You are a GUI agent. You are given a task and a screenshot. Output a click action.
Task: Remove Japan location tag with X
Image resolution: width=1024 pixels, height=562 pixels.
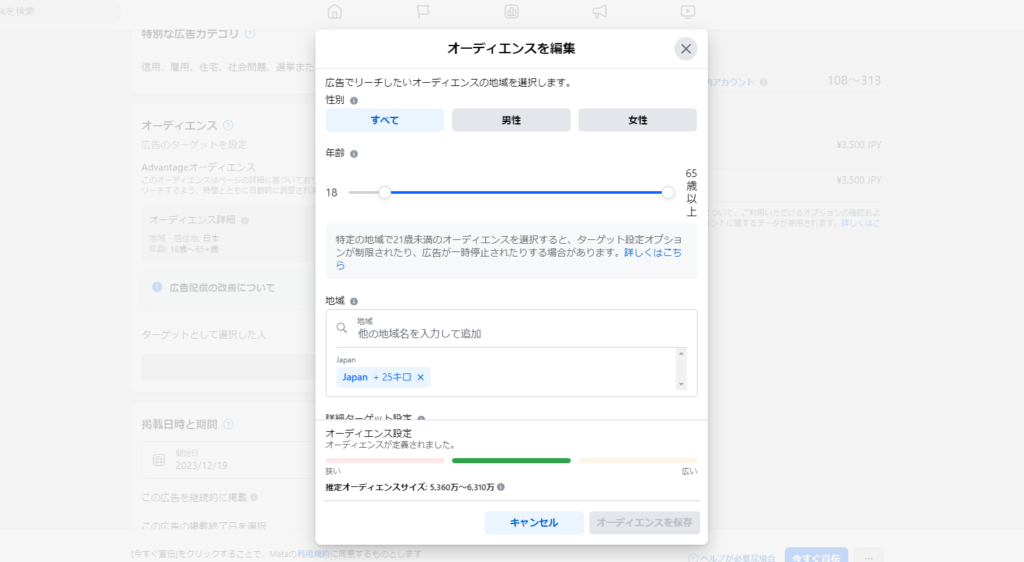(421, 378)
